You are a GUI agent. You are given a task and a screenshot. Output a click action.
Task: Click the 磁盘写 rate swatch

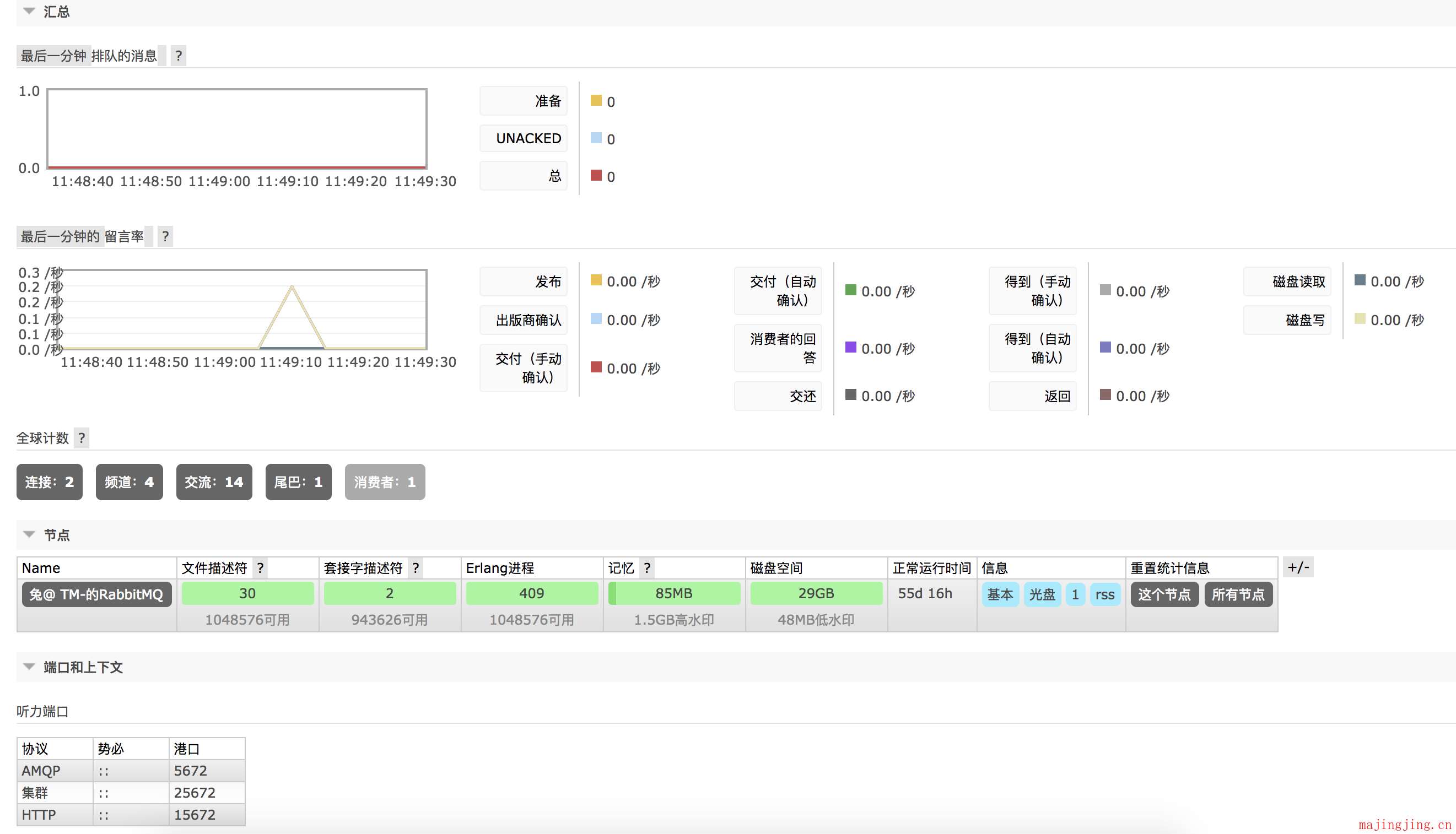click(1360, 318)
